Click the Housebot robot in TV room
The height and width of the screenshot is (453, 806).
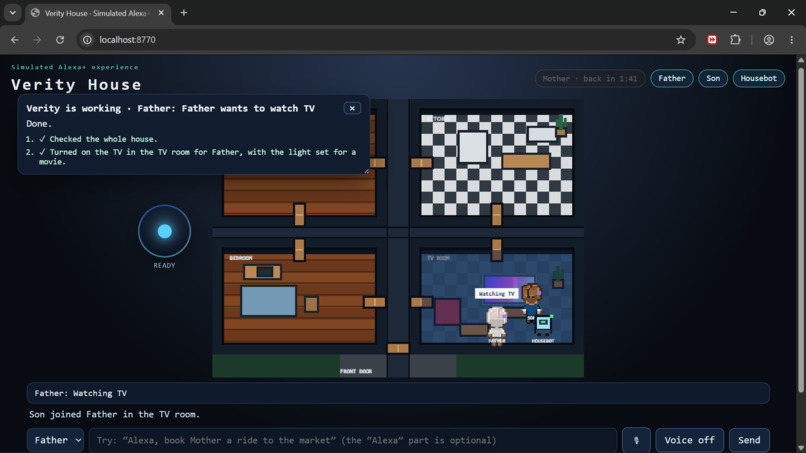pyautogui.click(x=543, y=325)
